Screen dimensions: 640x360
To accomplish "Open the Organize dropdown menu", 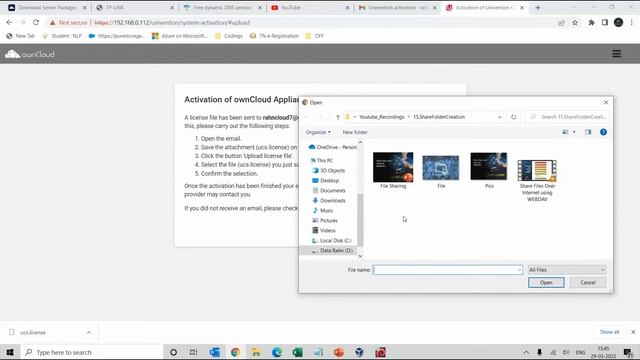I will click(318, 132).
